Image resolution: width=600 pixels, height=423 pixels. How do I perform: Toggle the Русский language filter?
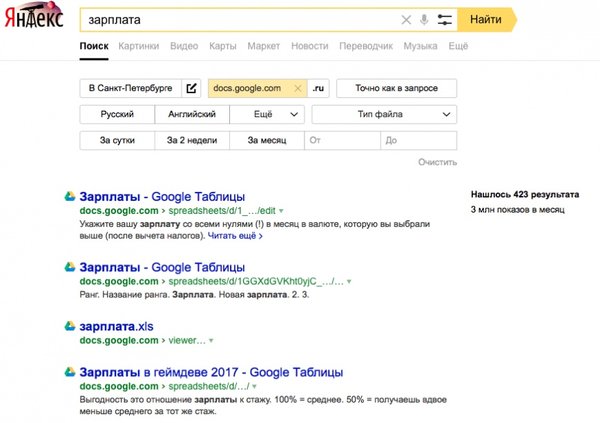[x=117, y=115]
